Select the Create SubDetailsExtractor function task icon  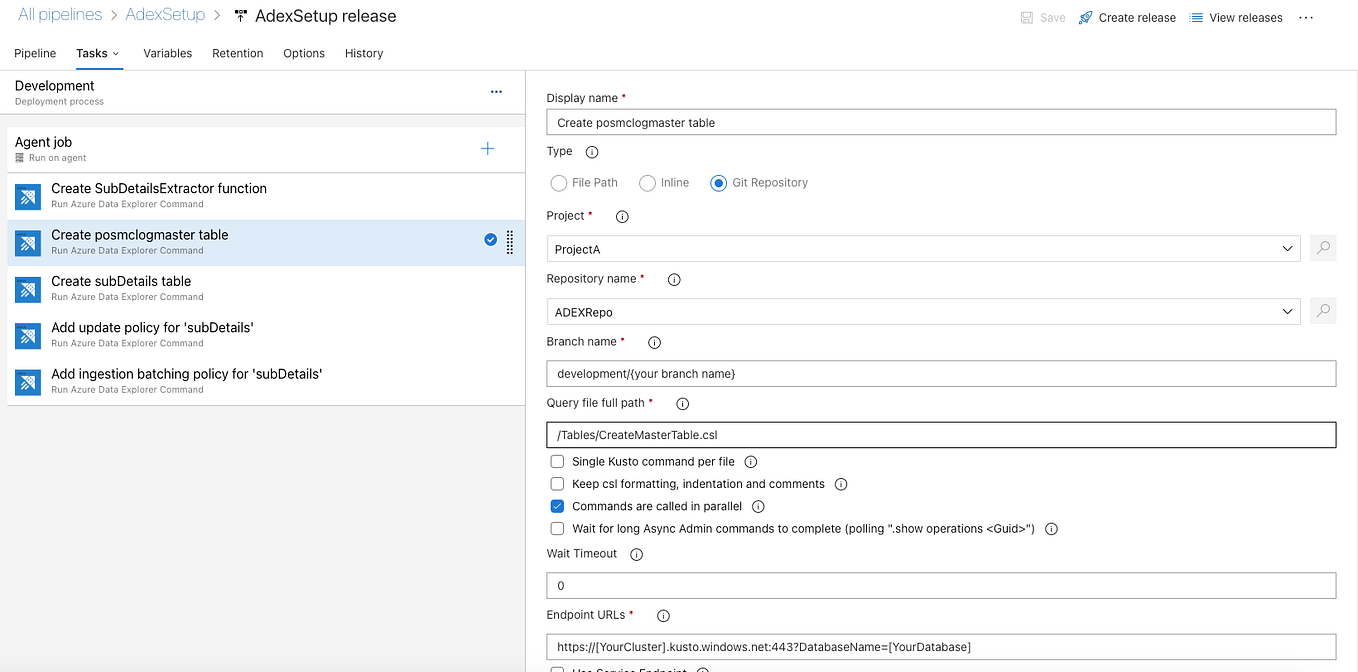pos(27,196)
